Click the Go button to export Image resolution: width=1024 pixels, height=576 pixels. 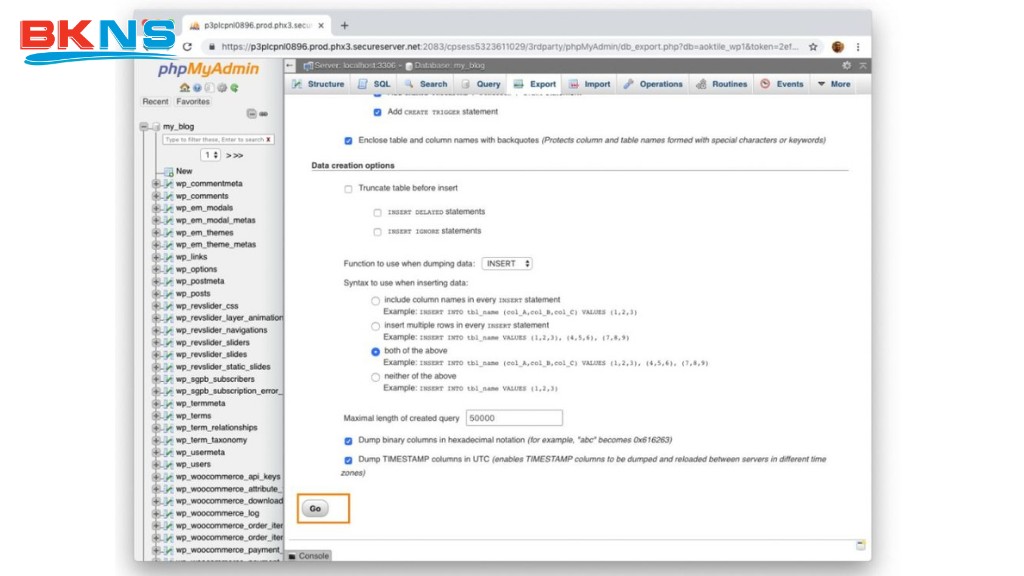point(315,509)
